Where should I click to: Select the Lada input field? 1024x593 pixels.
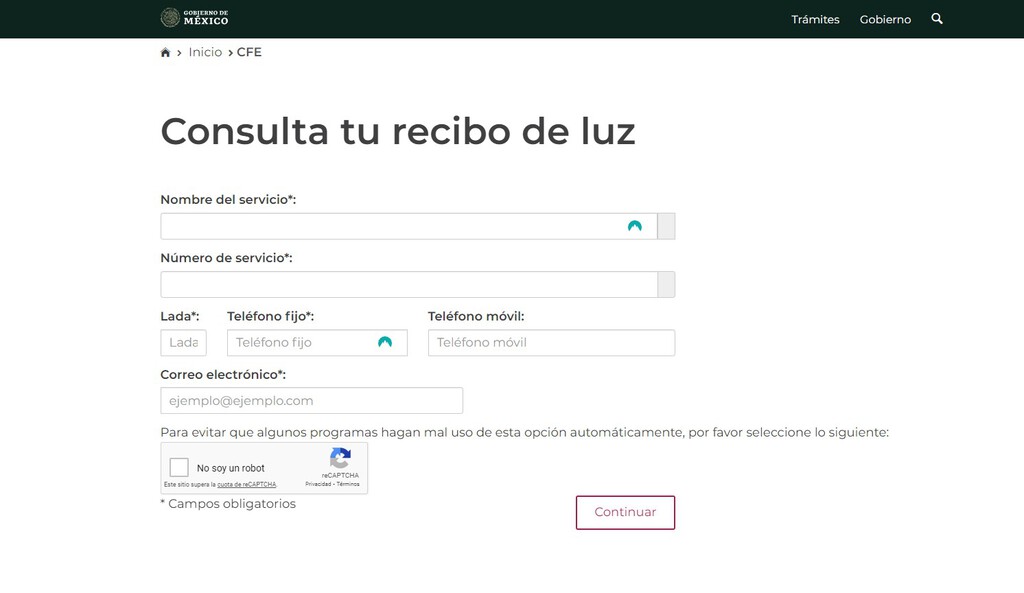pos(182,342)
